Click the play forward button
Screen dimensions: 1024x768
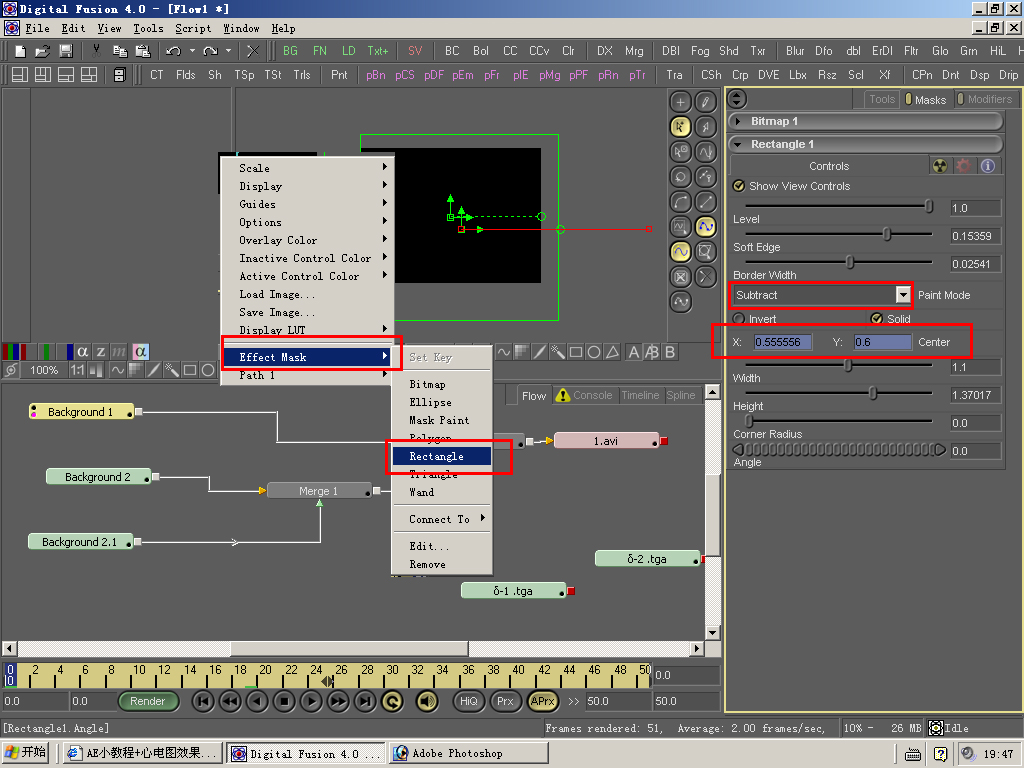pos(312,701)
